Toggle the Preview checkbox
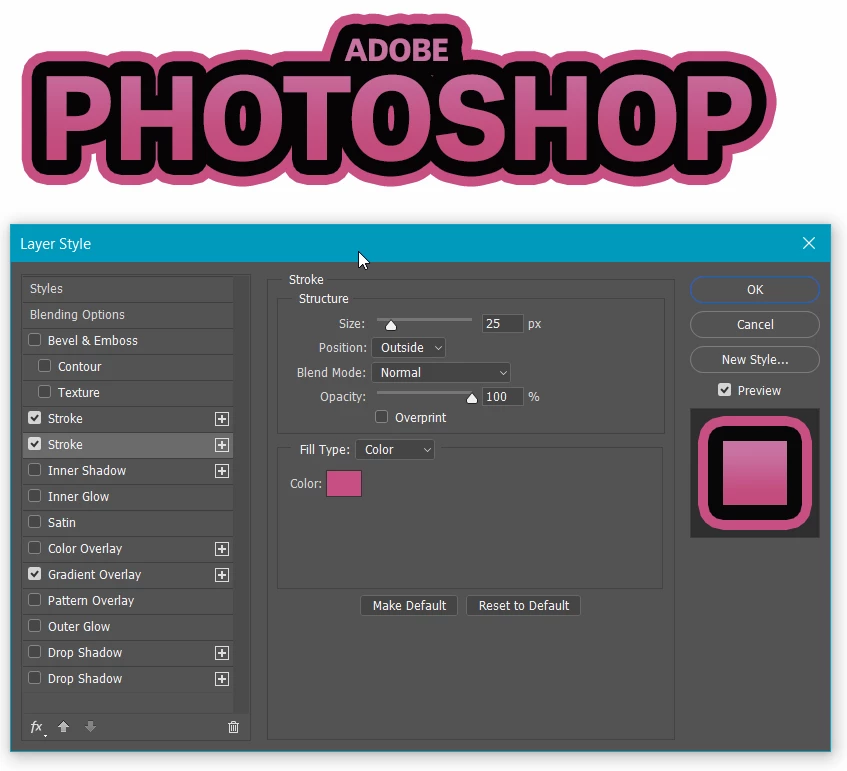This screenshot has width=847, height=771. point(724,390)
